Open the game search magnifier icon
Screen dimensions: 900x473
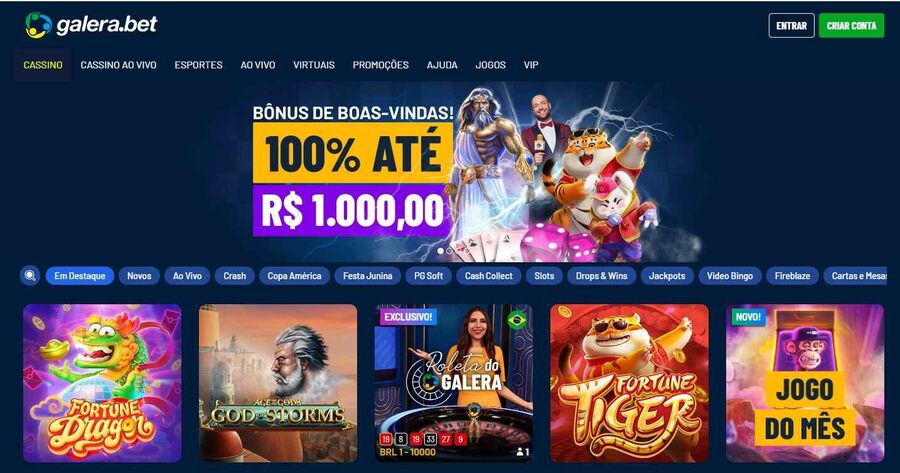coord(30,276)
